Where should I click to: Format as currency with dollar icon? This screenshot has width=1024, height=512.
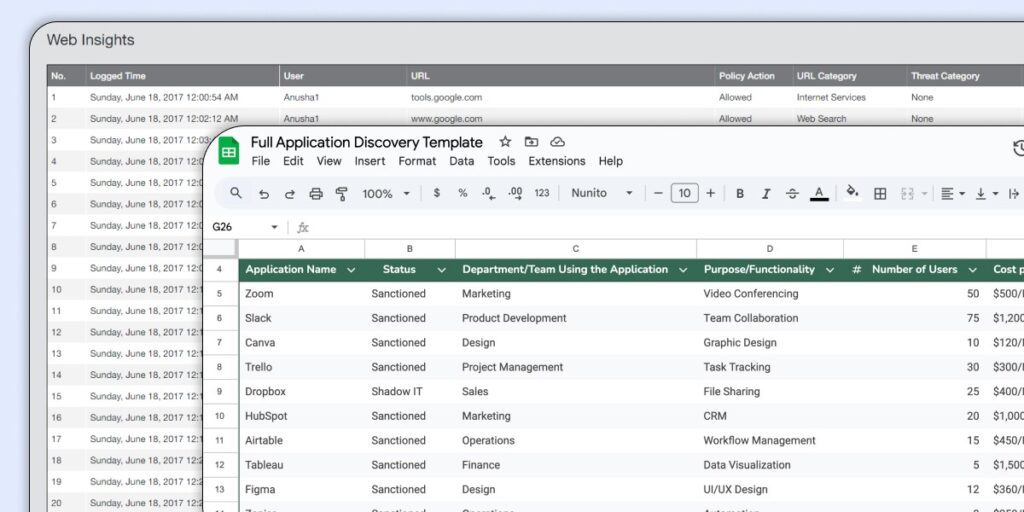tap(436, 193)
